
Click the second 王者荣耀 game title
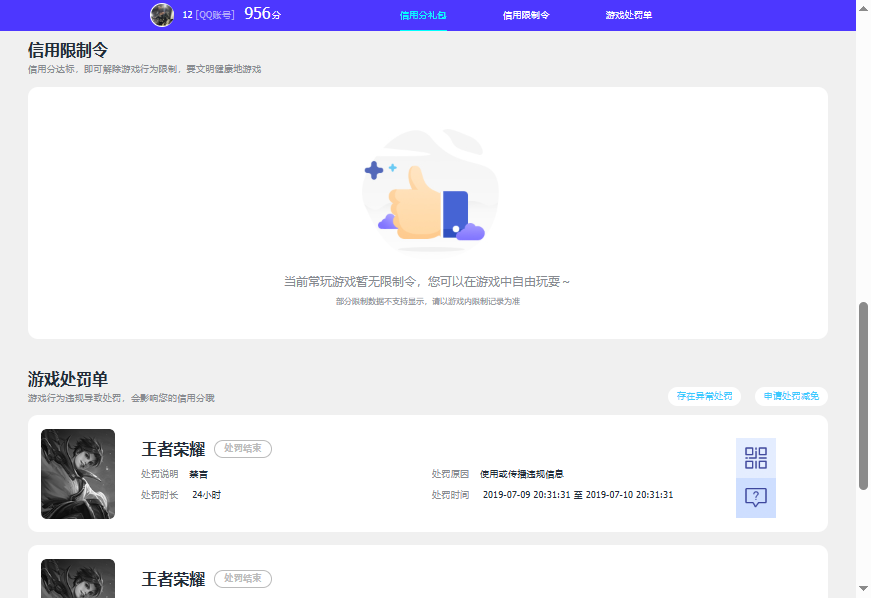tap(173, 579)
